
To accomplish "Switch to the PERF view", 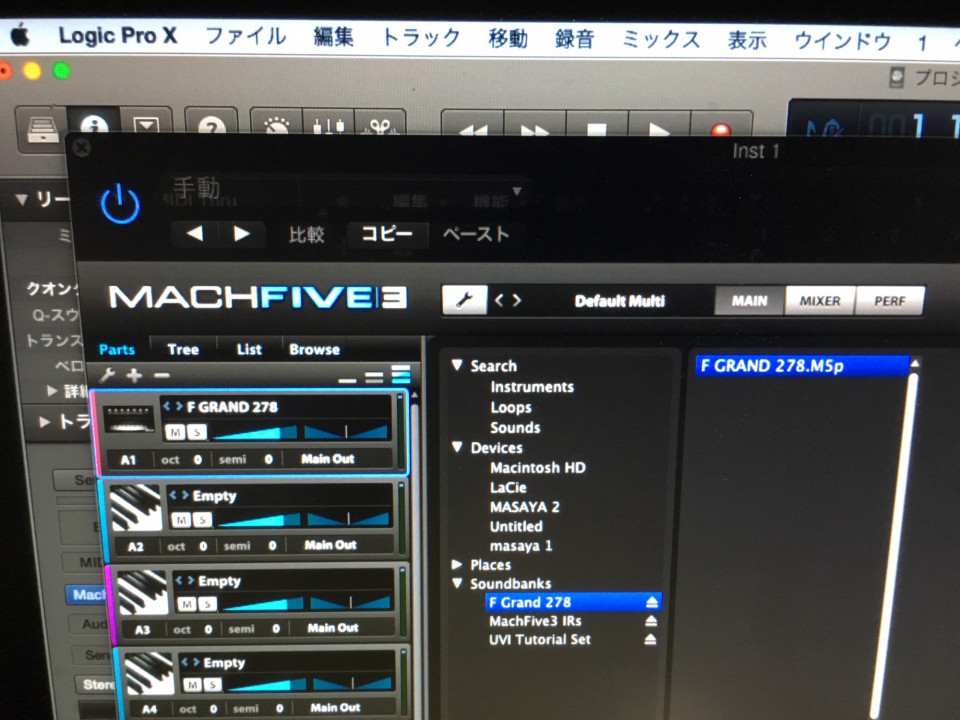I will click(x=890, y=301).
